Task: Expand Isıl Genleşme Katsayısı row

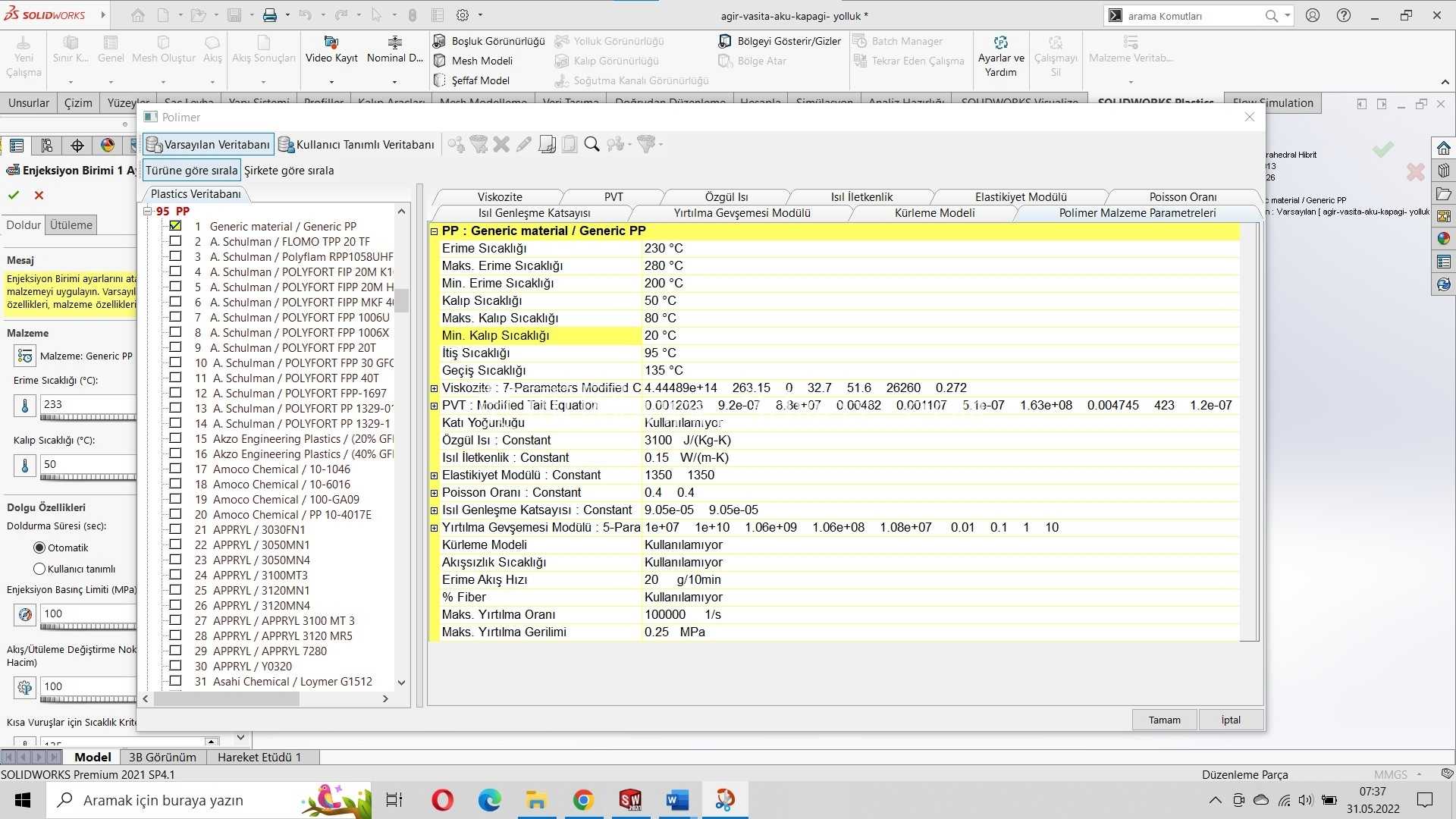Action: pyautogui.click(x=435, y=510)
